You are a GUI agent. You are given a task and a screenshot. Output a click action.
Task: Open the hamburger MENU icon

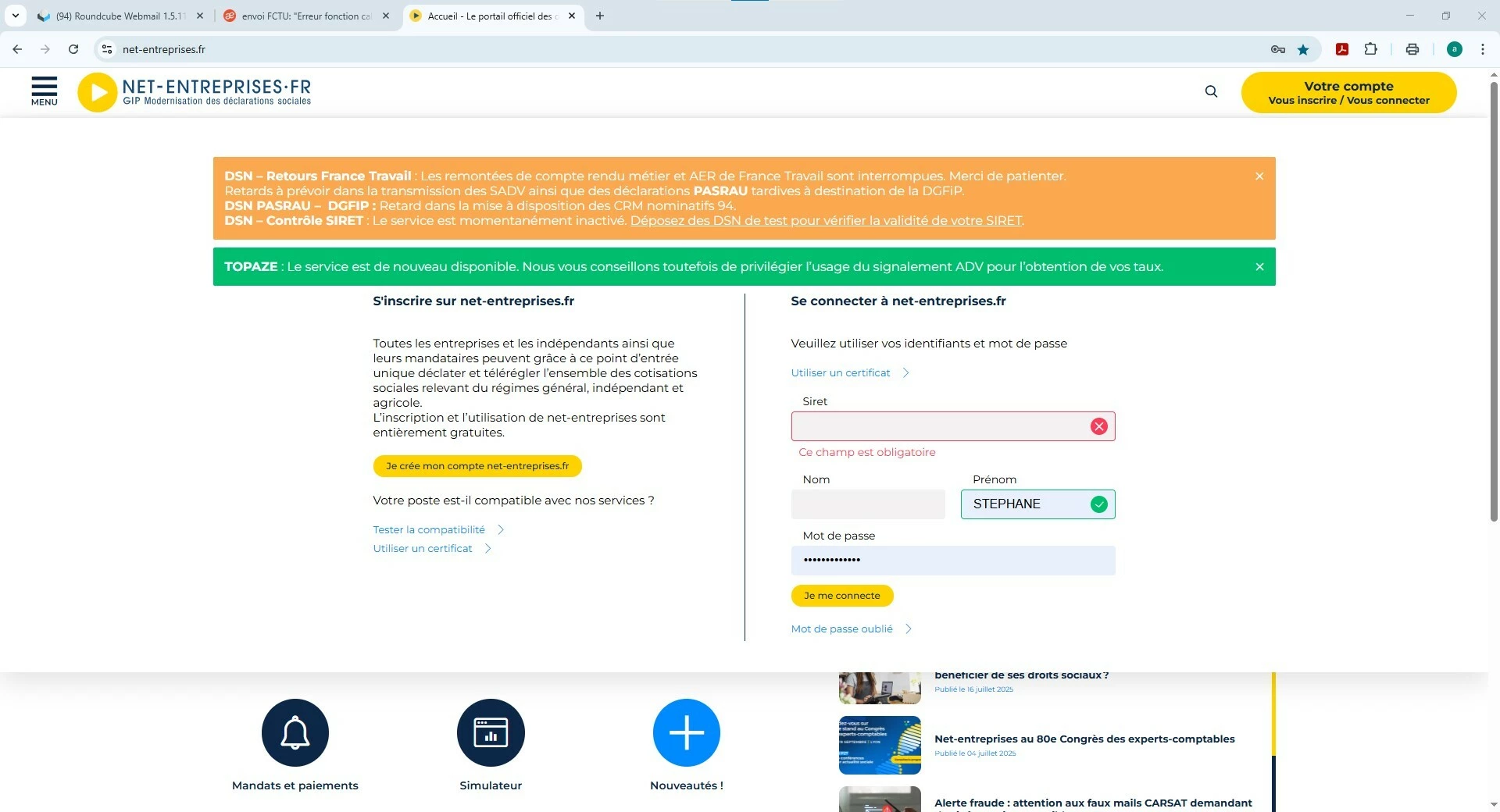pos(45,91)
